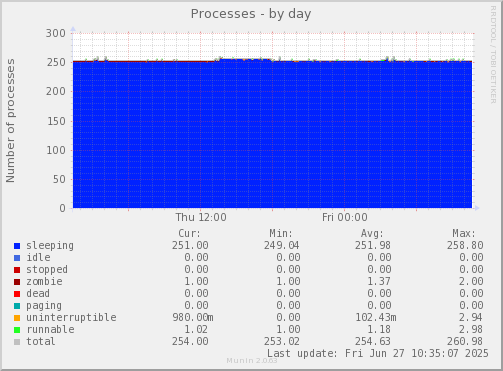Click the uninterruptible orange swatch
Viewport: 503px width, 371px height.
[x=17, y=318]
